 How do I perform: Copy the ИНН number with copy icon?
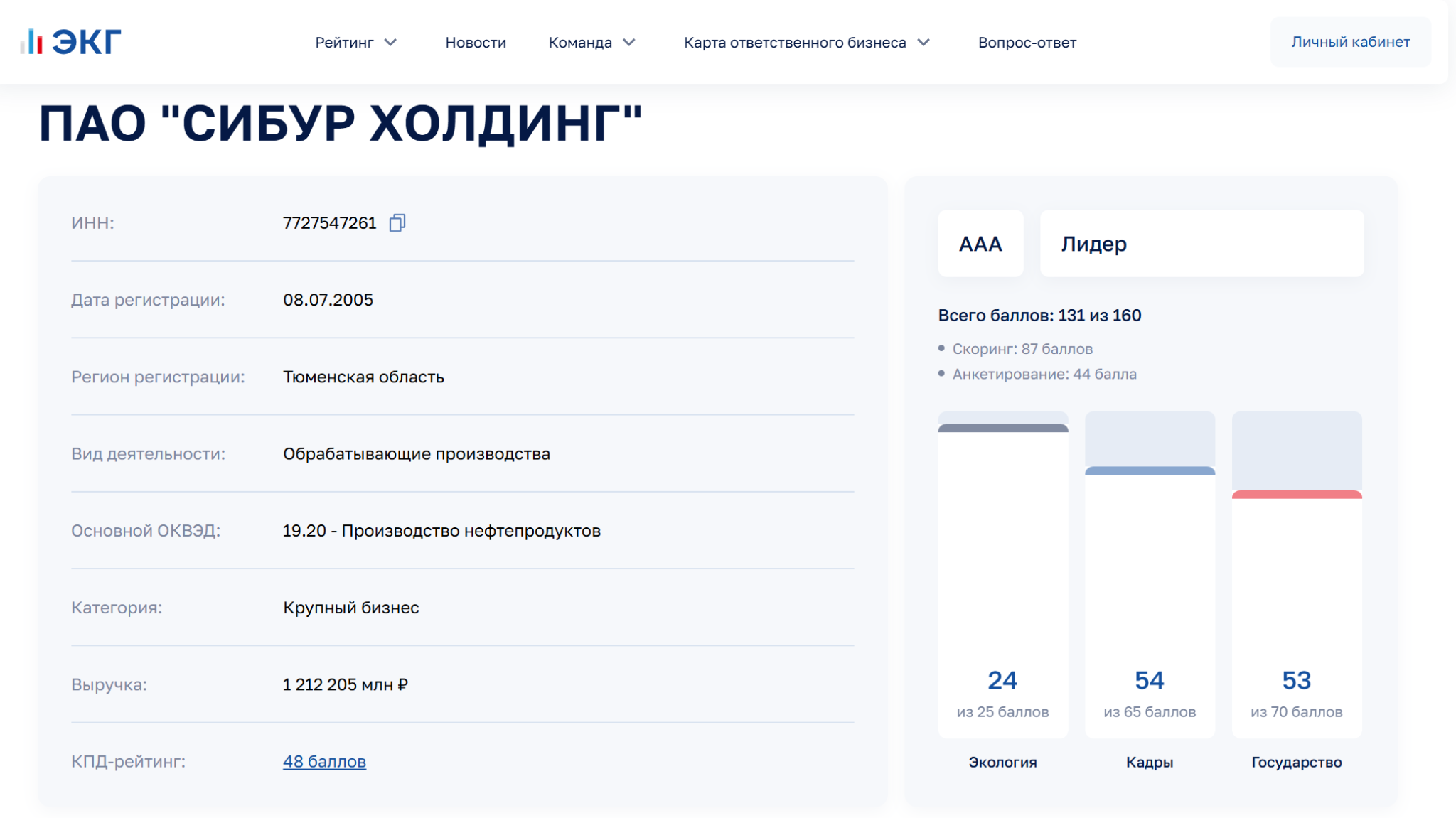point(397,223)
